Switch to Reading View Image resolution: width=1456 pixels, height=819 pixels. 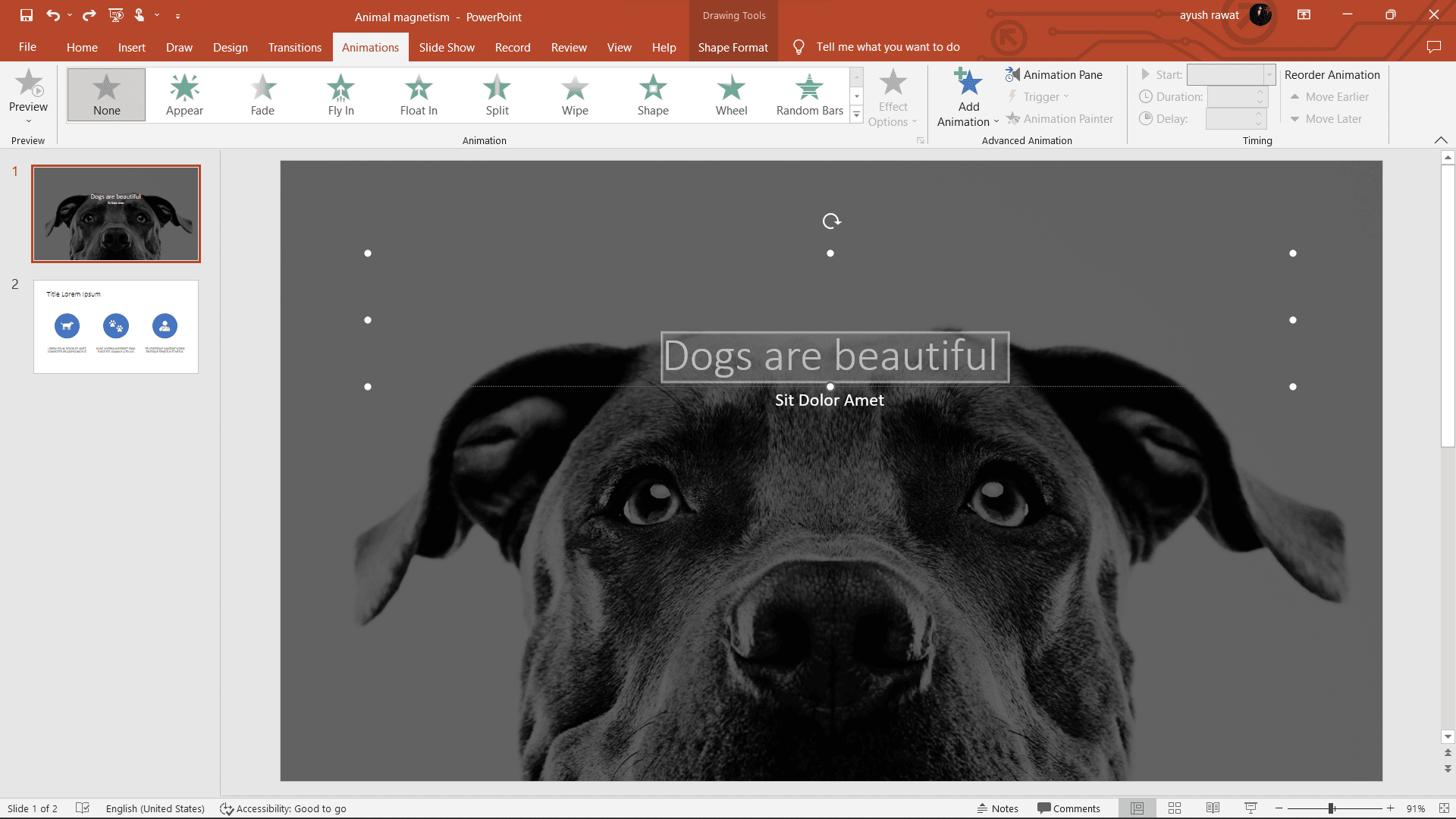(x=1213, y=808)
